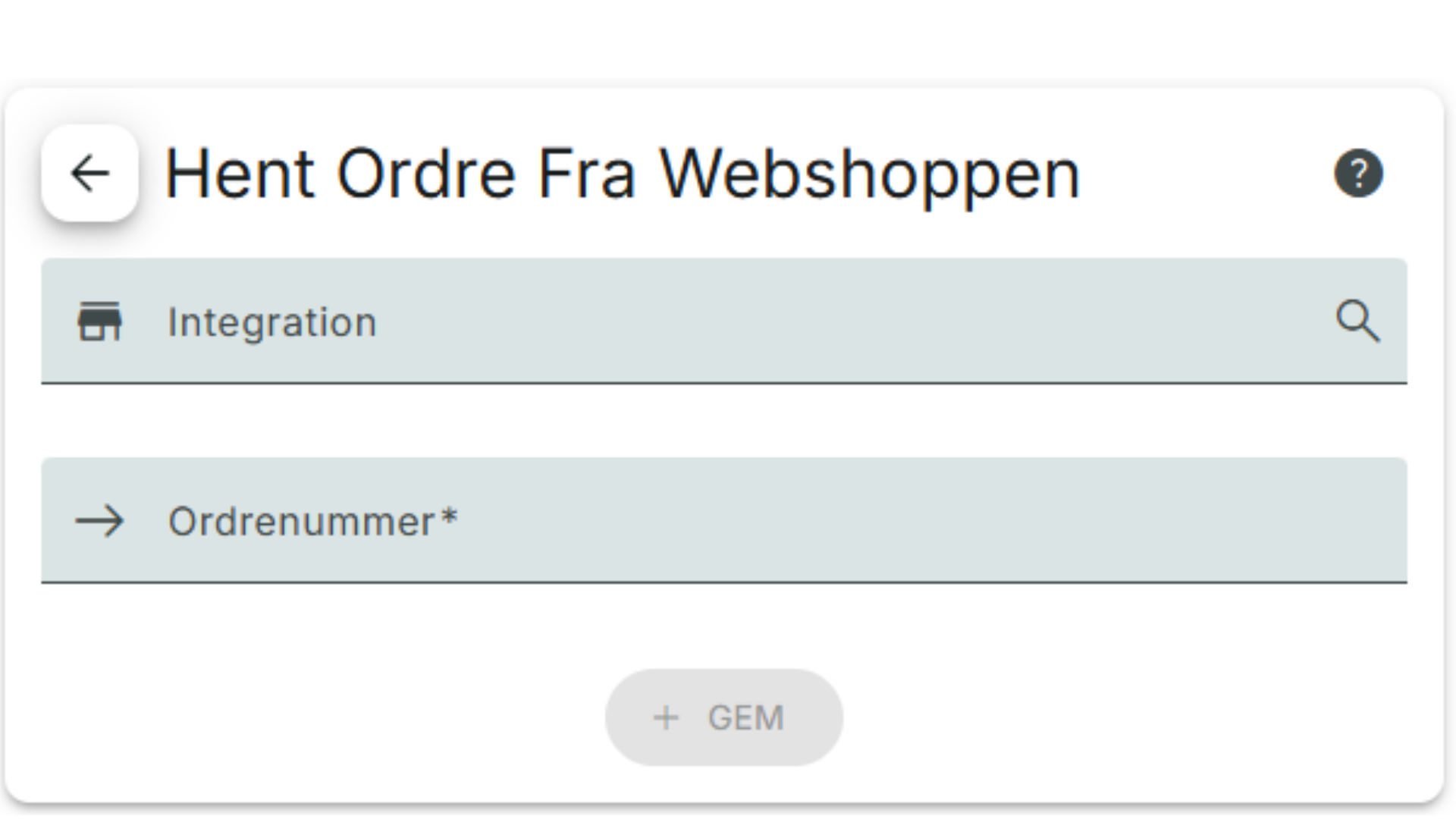Click the storefront icon in Integration field
The image size is (1456, 819).
point(99,322)
